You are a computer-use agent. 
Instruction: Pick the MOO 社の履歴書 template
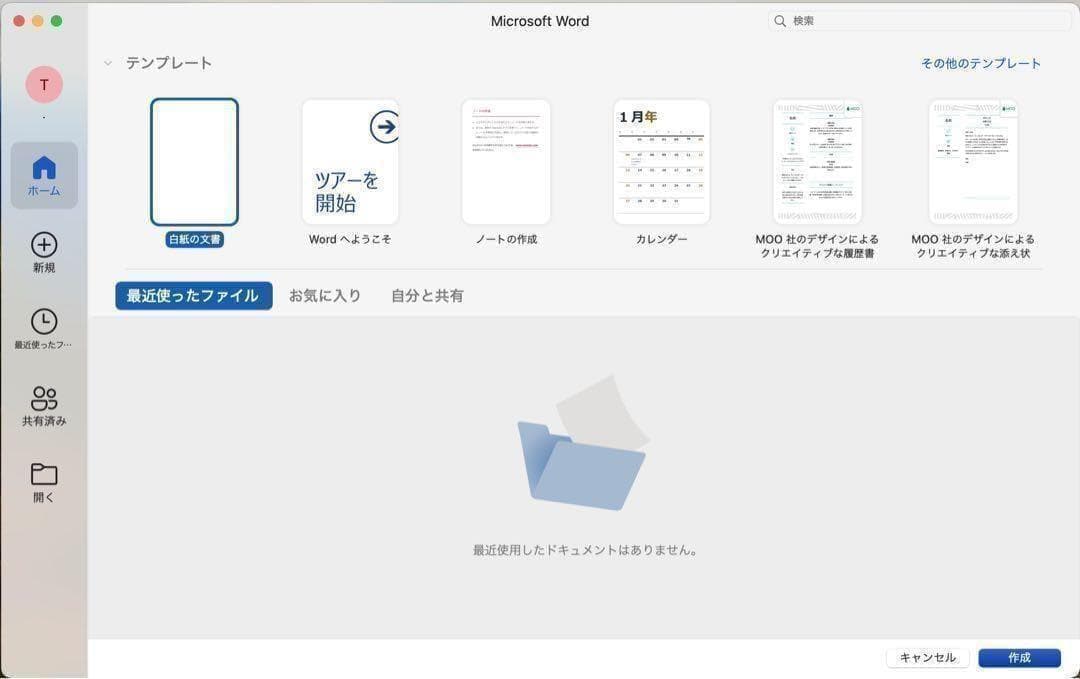(818, 161)
